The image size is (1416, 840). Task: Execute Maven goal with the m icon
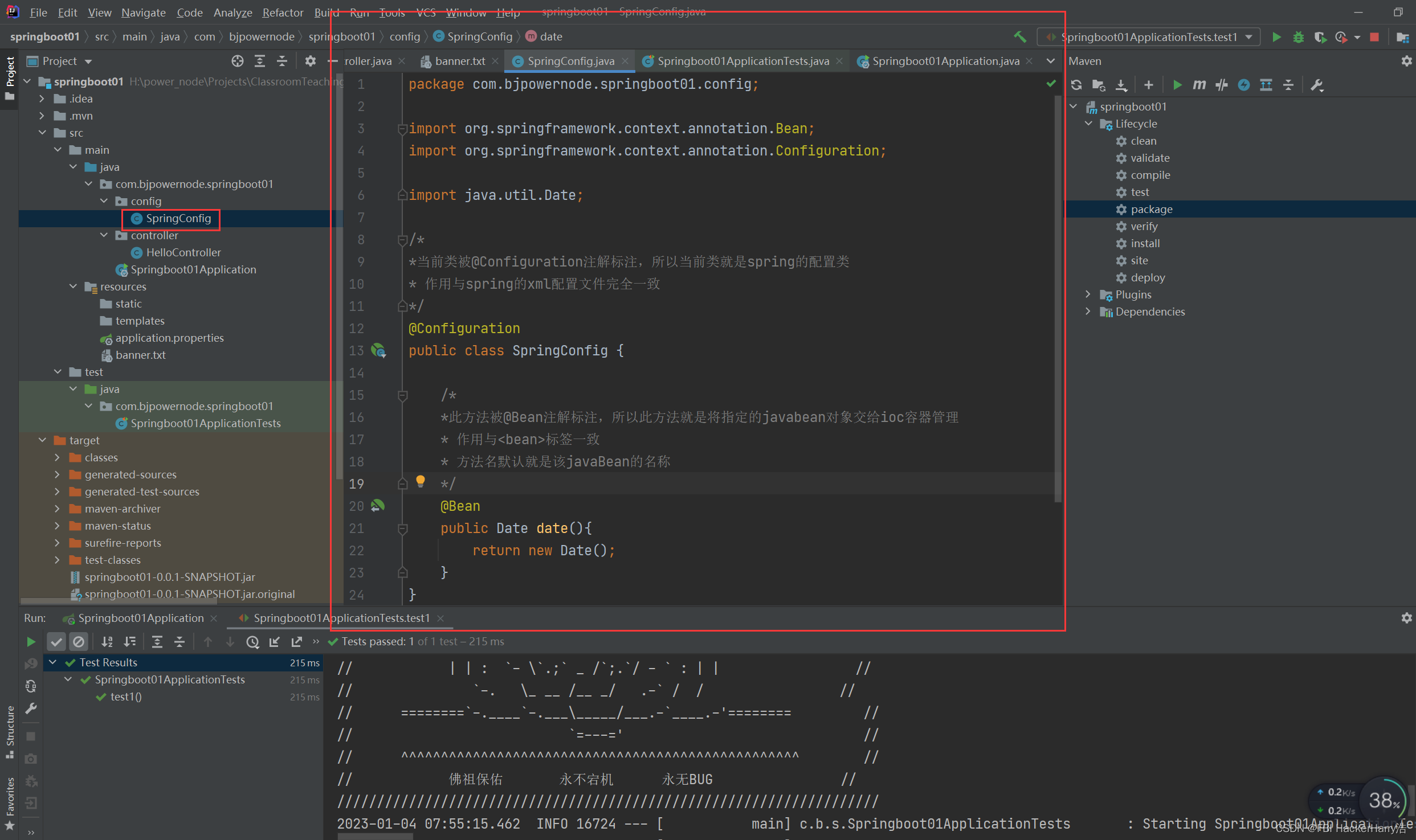pyautogui.click(x=1199, y=85)
